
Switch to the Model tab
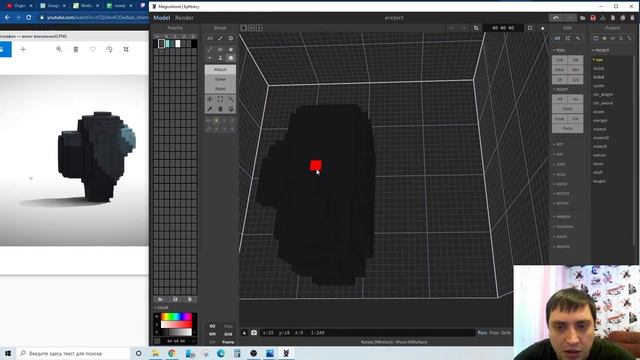pyautogui.click(x=162, y=18)
